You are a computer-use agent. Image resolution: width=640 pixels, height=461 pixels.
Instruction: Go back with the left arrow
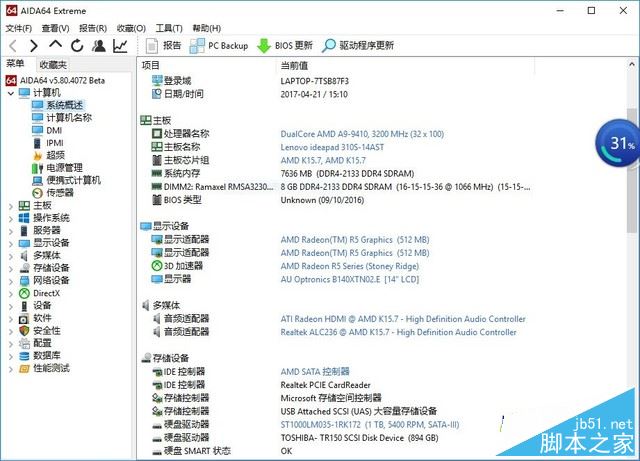coord(13,46)
